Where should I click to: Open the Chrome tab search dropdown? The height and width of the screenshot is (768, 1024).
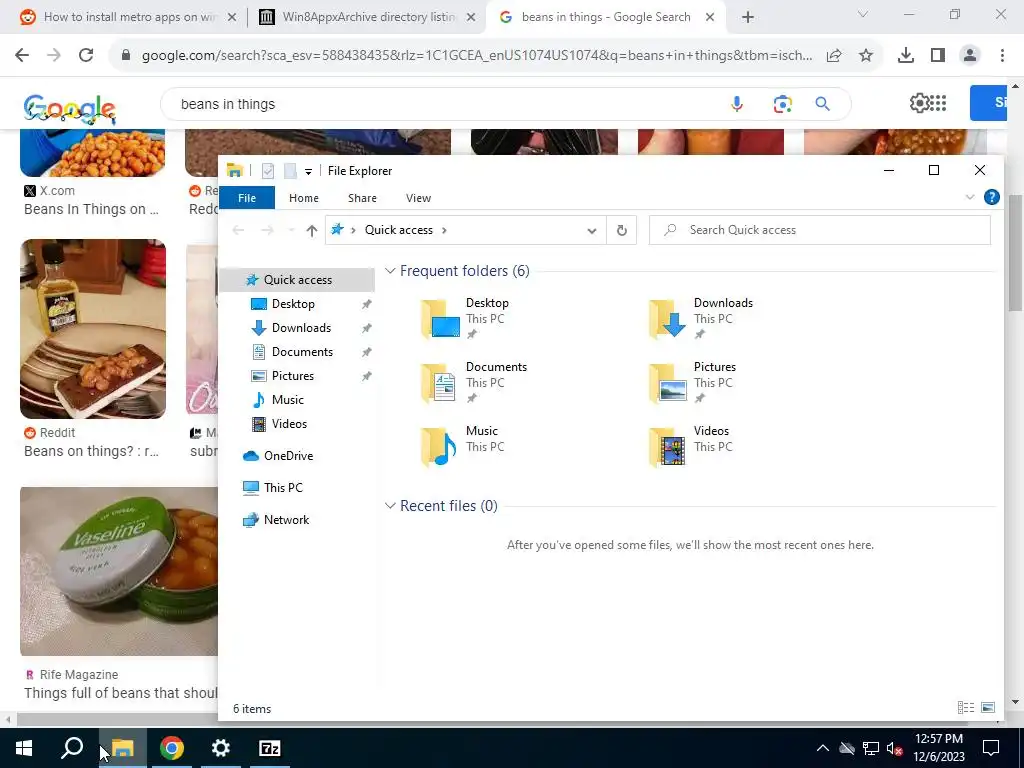[862, 14]
